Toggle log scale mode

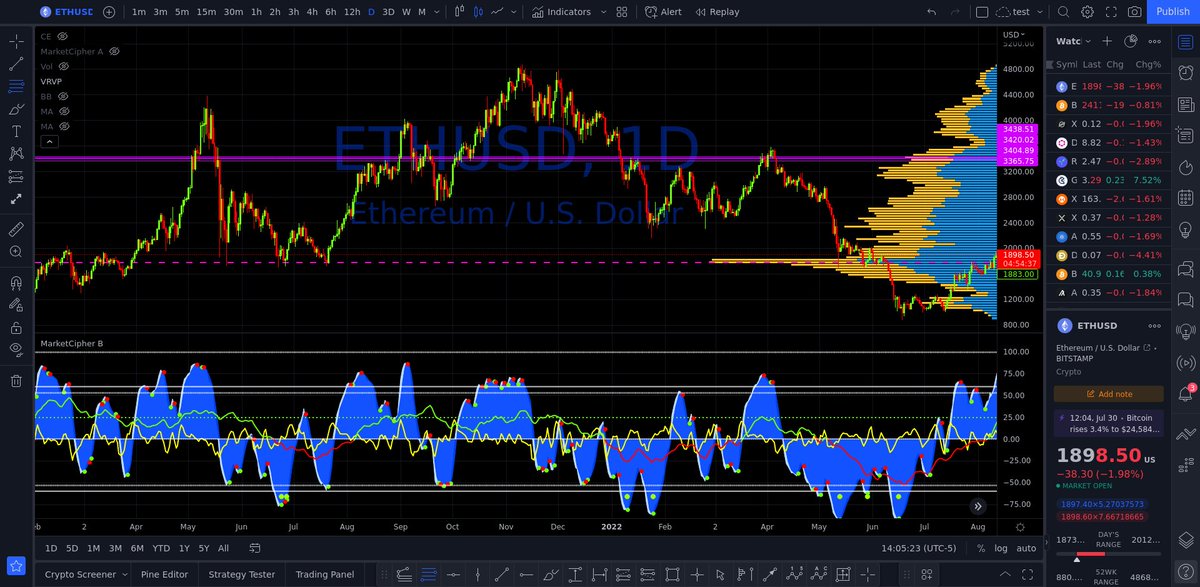click(x=1001, y=548)
